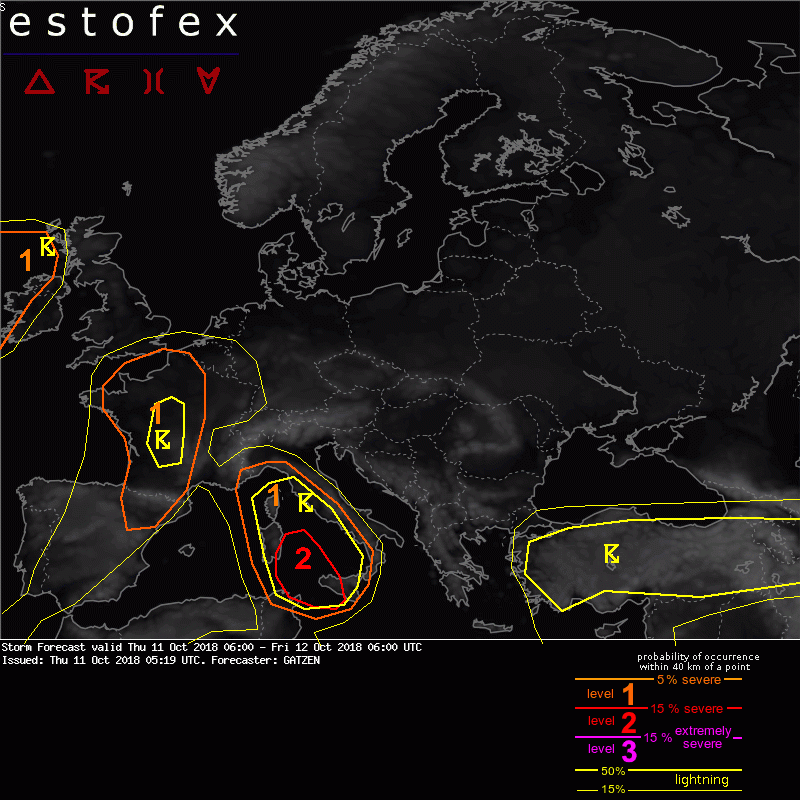The width and height of the screenshot is (800, 800).
Task: Click the orange '5 % severe' legend label
Action: 689,680
